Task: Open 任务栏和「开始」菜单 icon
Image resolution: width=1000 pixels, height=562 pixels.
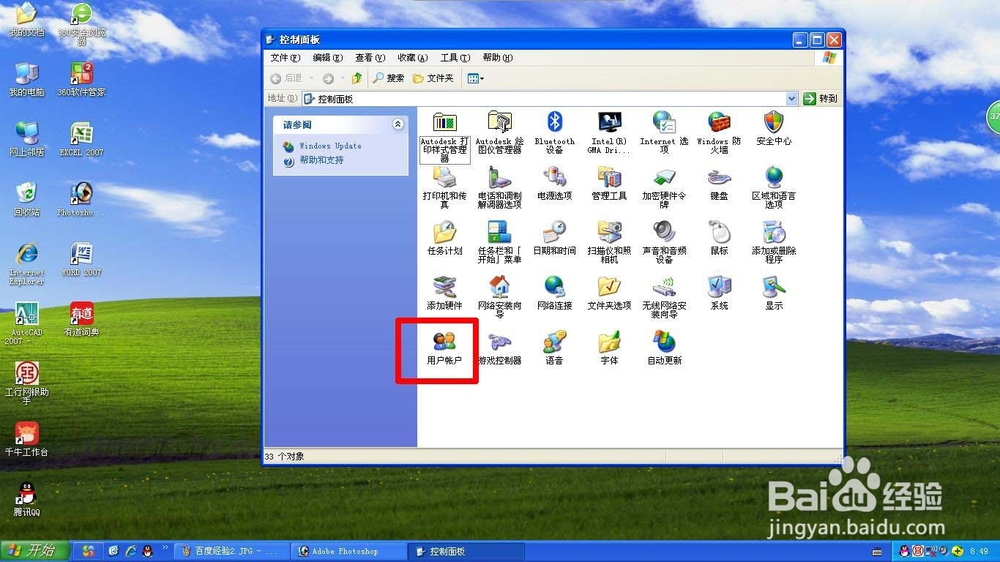Action: [x=499, y=242]
